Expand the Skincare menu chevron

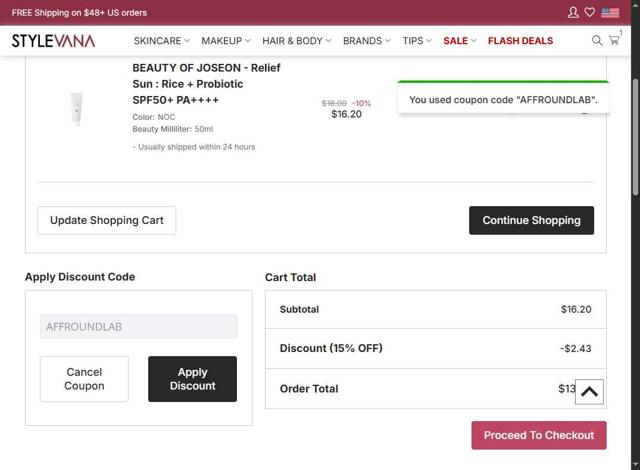187,41
